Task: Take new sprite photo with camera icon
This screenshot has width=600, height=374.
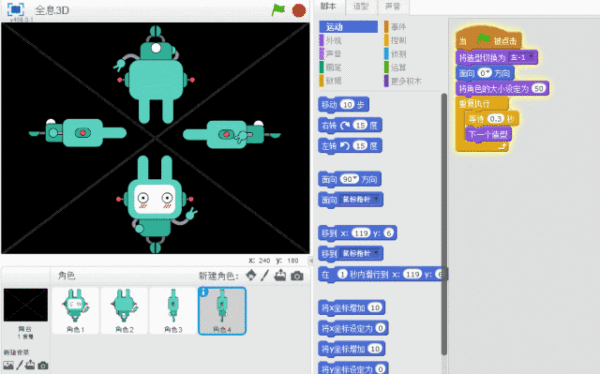Action: pos(297,276)
